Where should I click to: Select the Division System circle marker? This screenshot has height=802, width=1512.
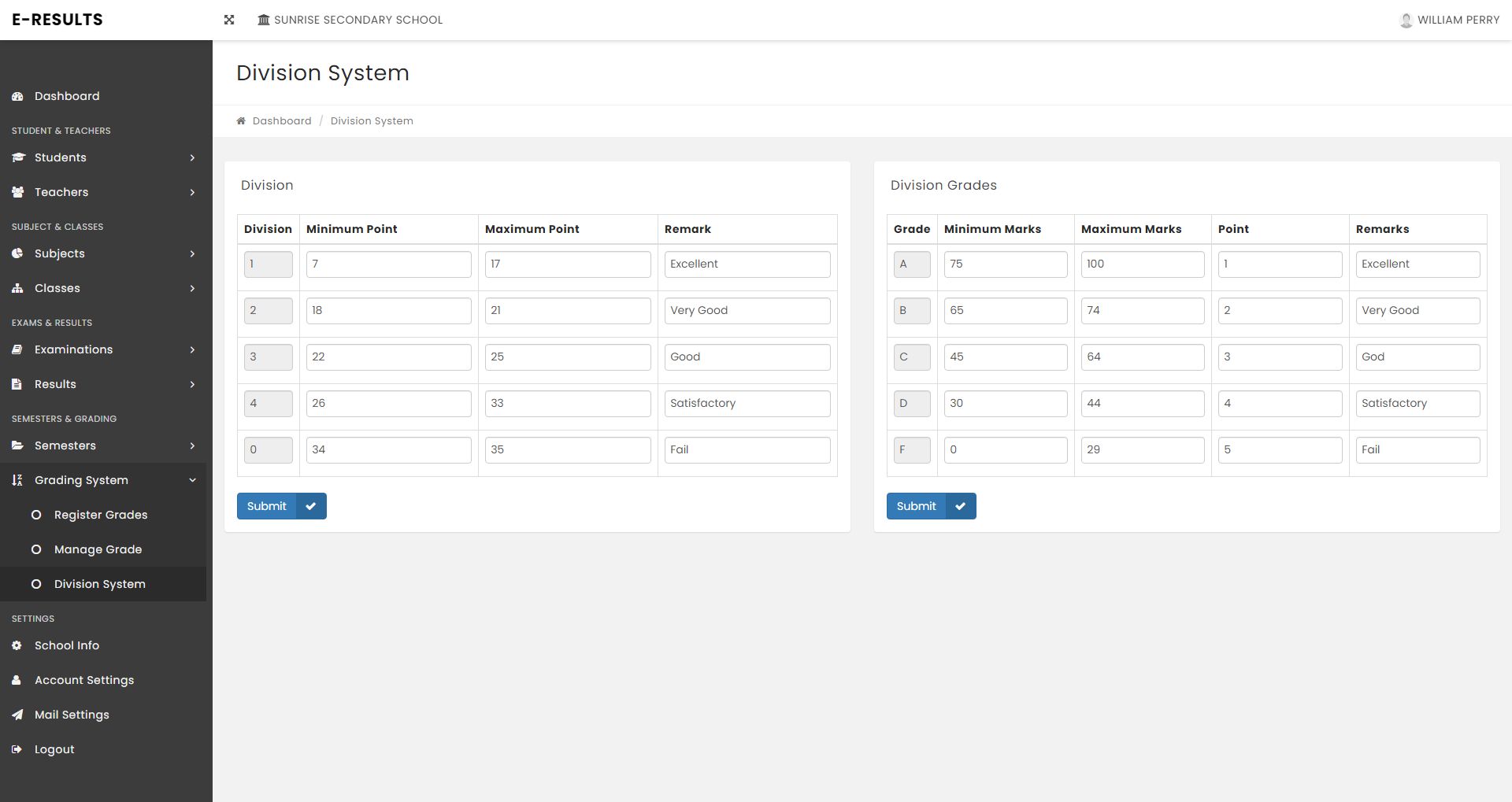(36, 584)
